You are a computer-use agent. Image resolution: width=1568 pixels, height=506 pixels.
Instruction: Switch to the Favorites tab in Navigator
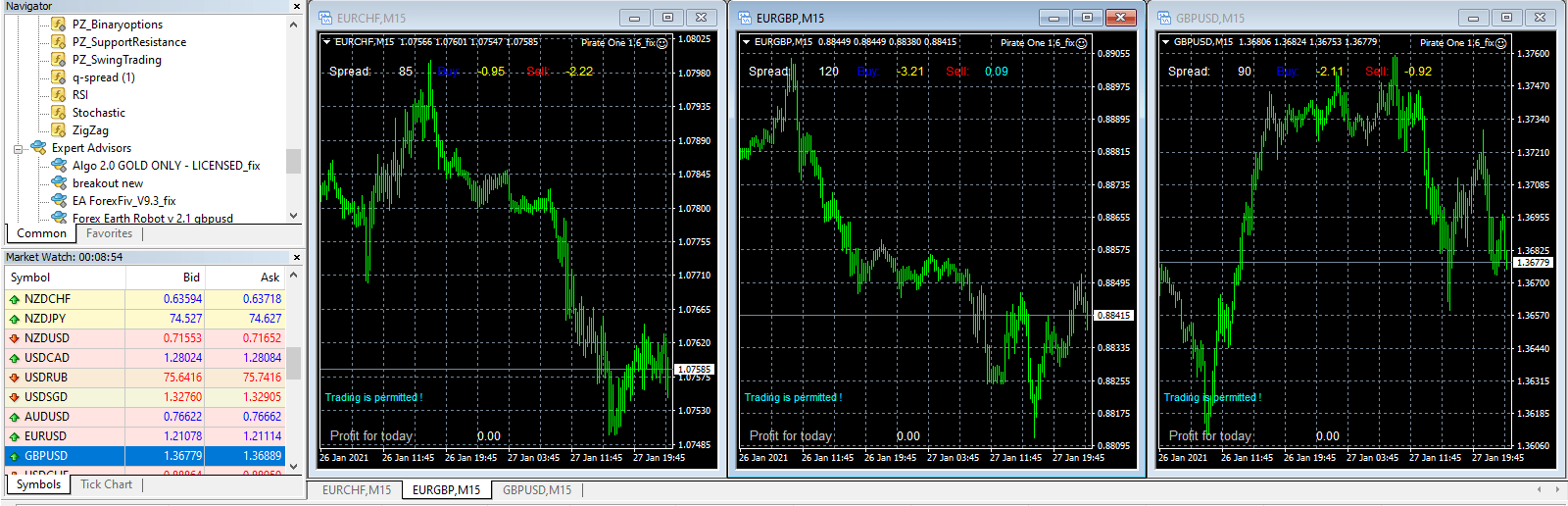(x=109, y=233)
